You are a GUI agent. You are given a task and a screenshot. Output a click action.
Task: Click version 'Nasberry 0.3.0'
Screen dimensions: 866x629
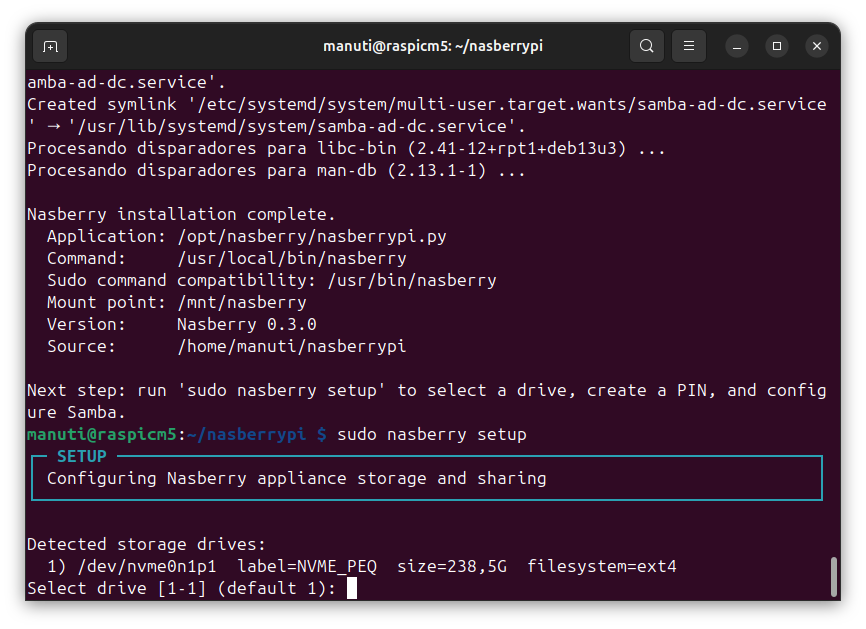(246, 324)
